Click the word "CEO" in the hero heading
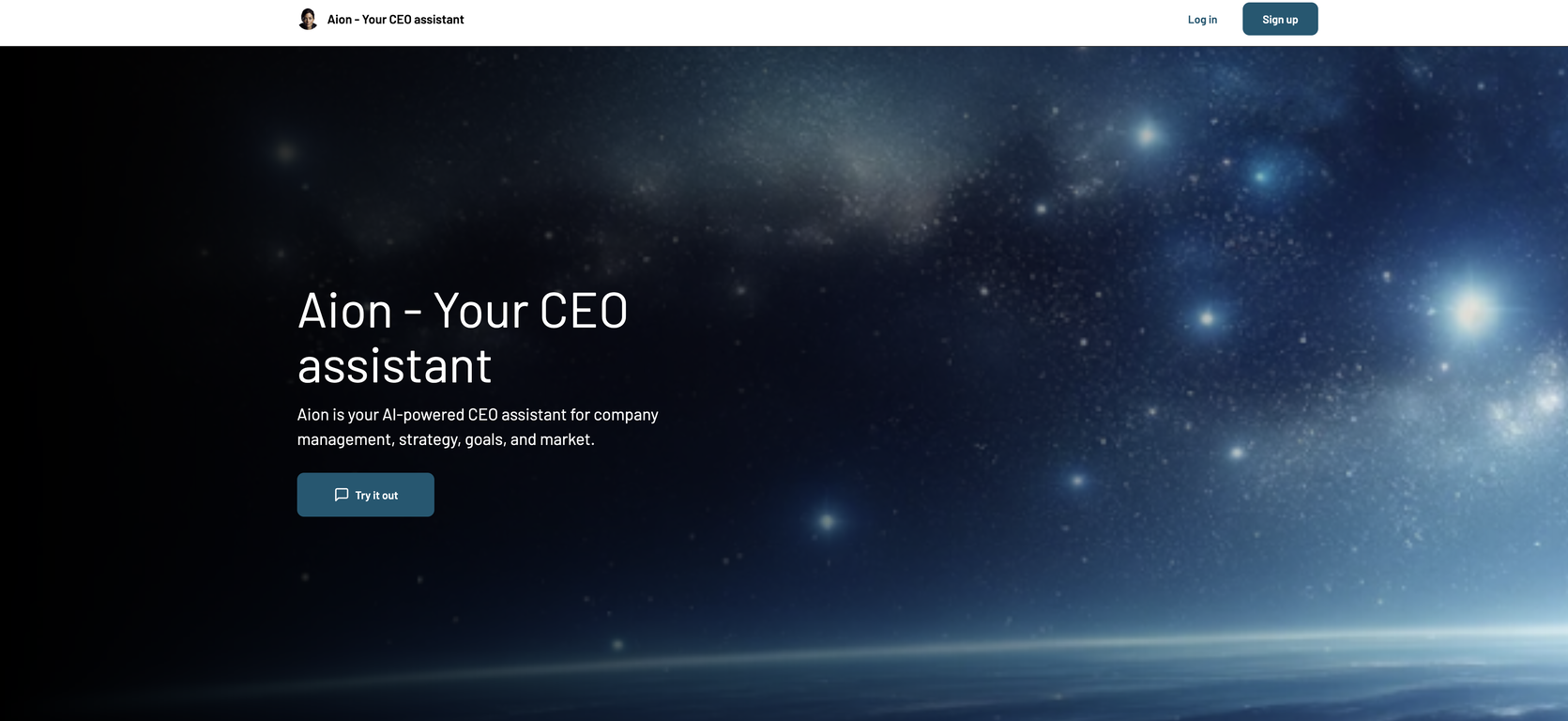The width and height of the screenshot is (1568, 721). [584, 311]
